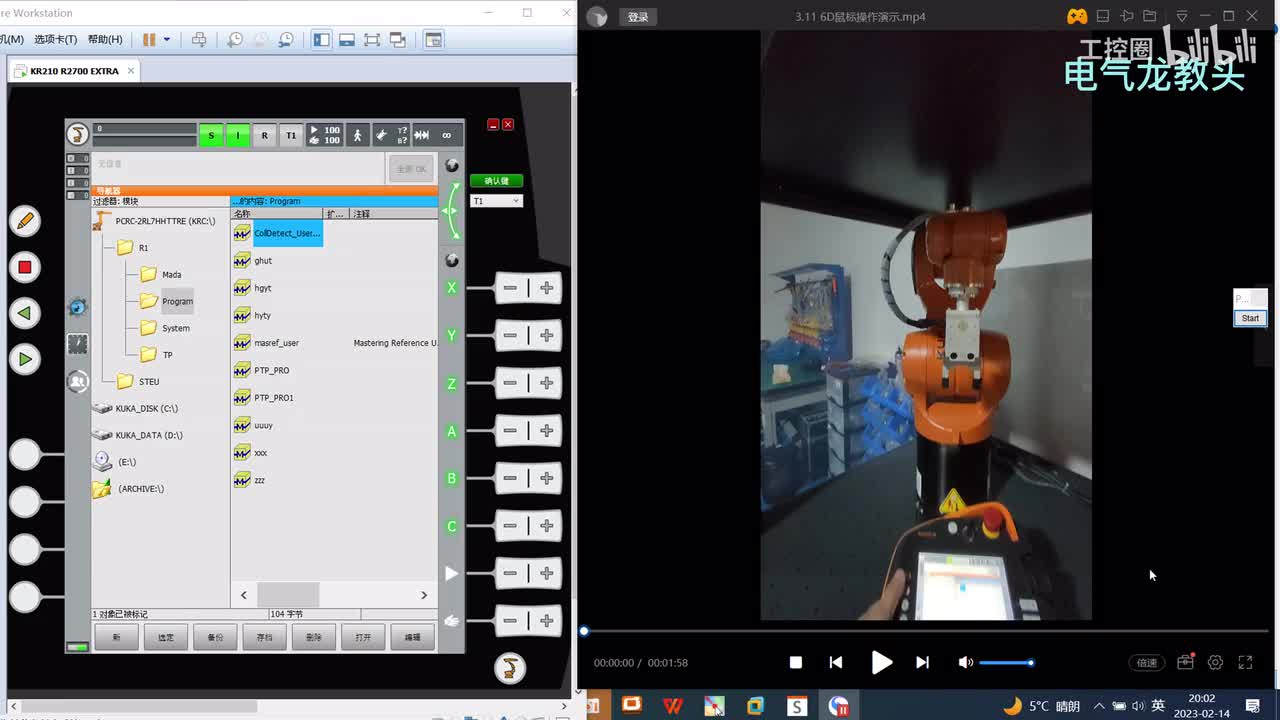Open the snapshot manager wrench-clock icon
This screenshot has height=720, width=1280.
click(286, 39)
